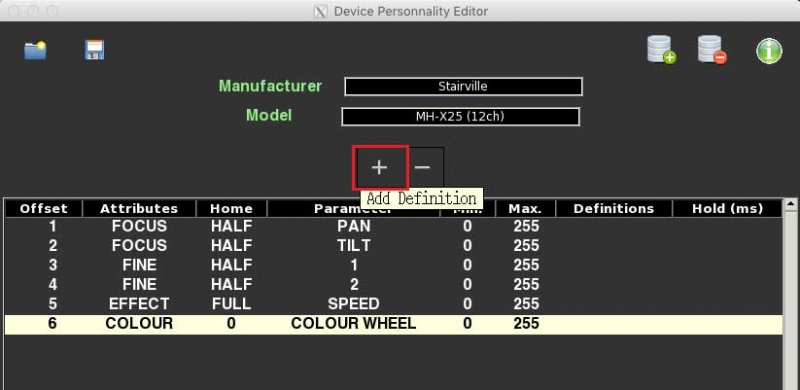This screenshot has width=800, height=390.
Task: Click scrollbar up arrow of table
Action: pyautogui.click(x=790, y=204)
